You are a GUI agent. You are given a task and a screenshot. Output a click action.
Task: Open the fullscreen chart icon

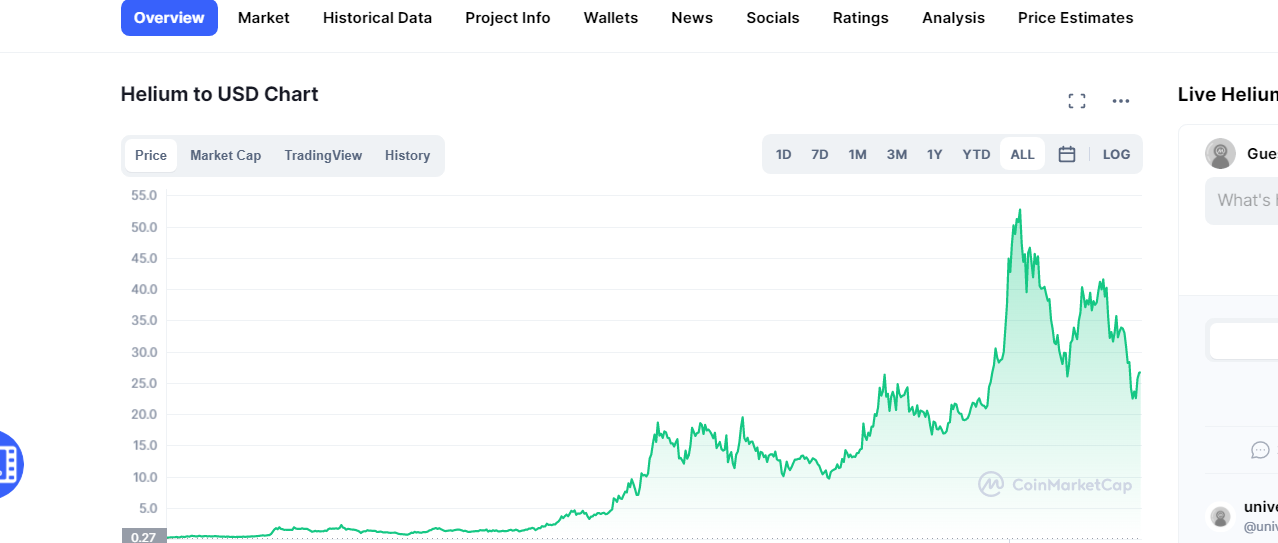1076,101
